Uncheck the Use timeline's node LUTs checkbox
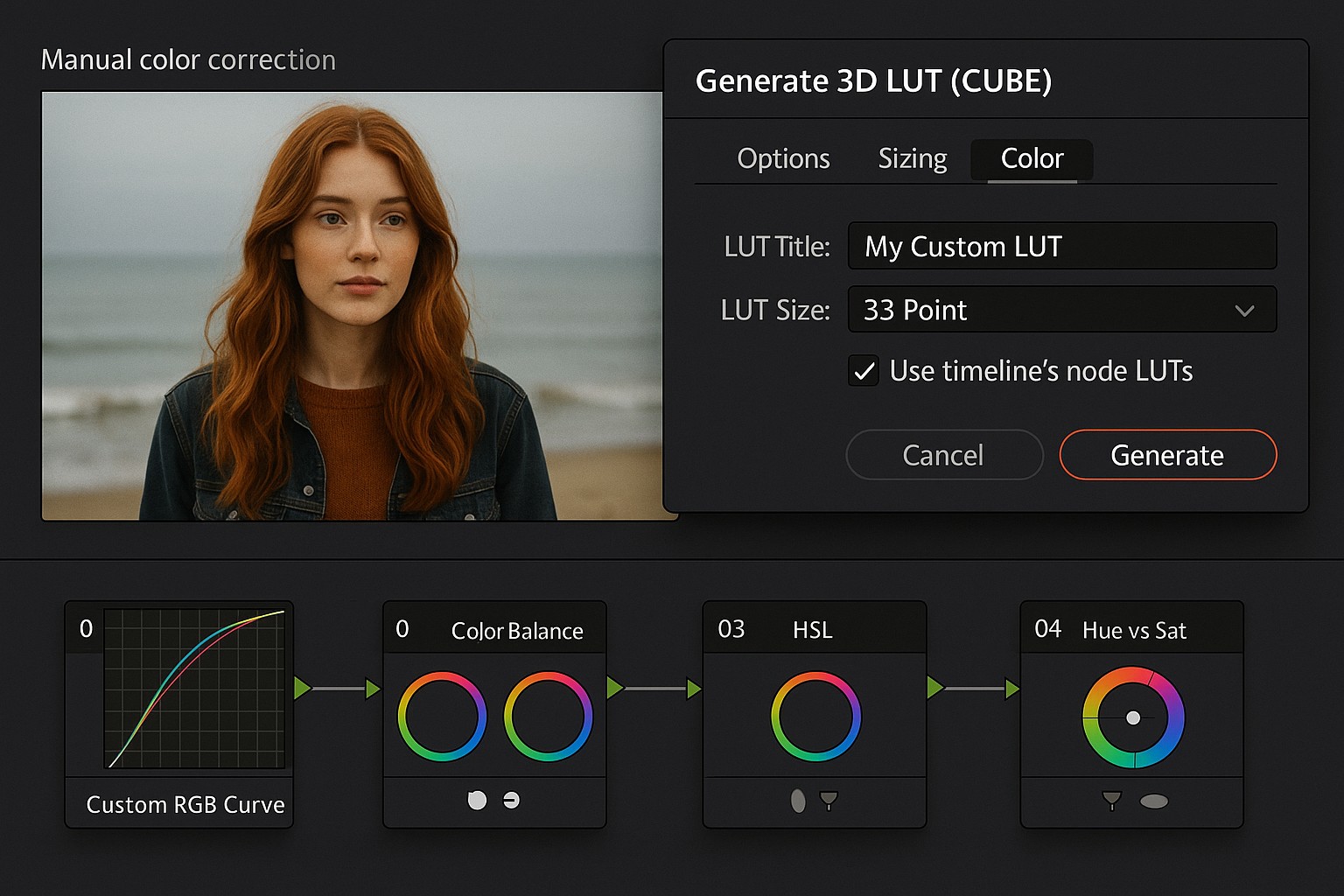 [864, 371]
